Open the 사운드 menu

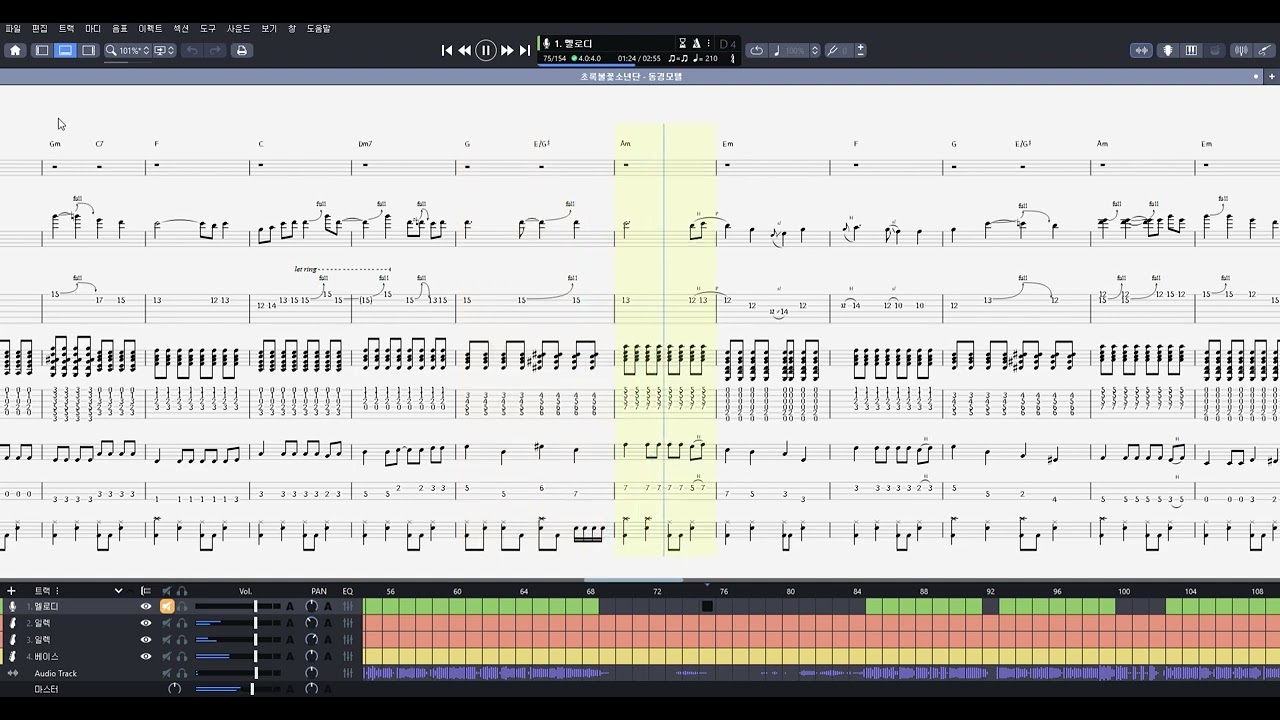tap(239, 29)
